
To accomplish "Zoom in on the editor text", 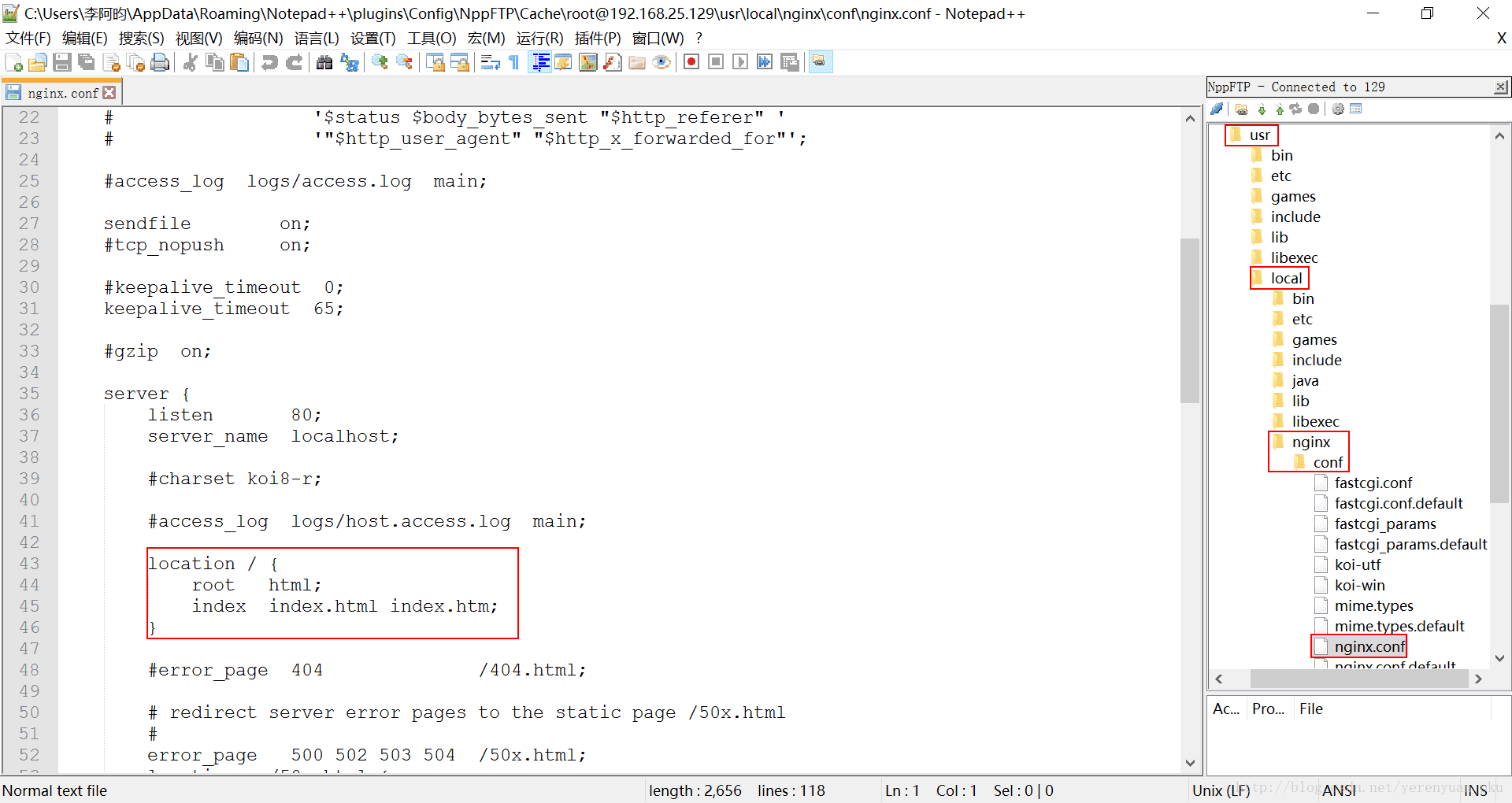I will point(380,62).
